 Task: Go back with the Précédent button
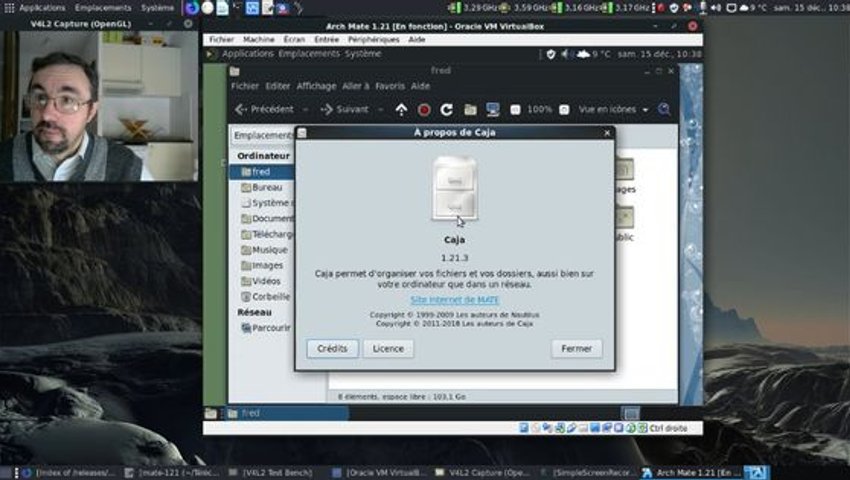click(x=265, y=110)
